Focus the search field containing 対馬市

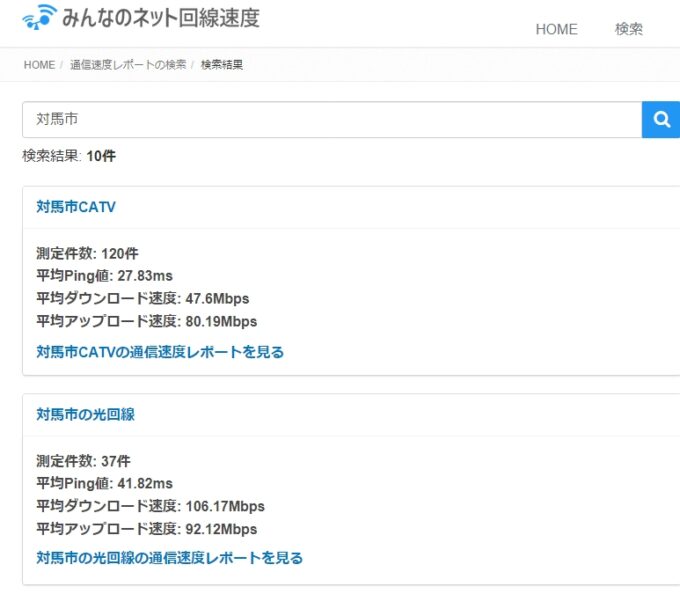330,120
